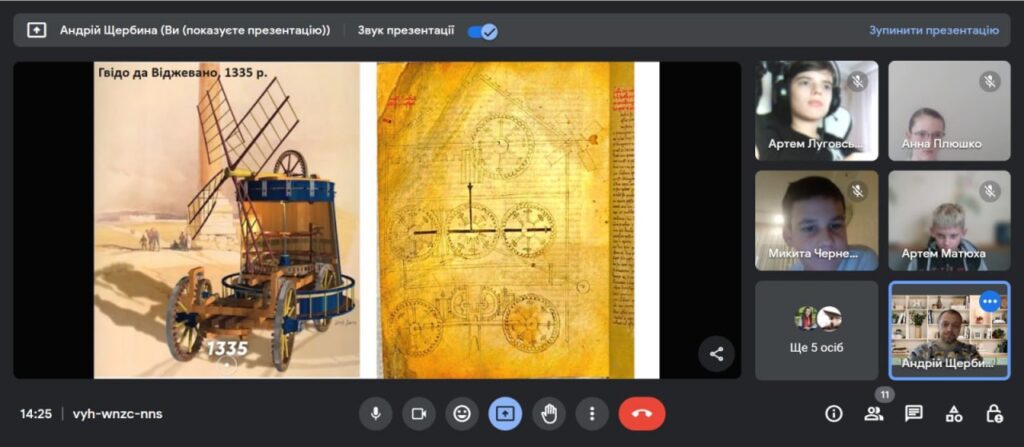1024x447 pixels.
Task: End the call with the red hang-up button
Action: pos(641,413)
